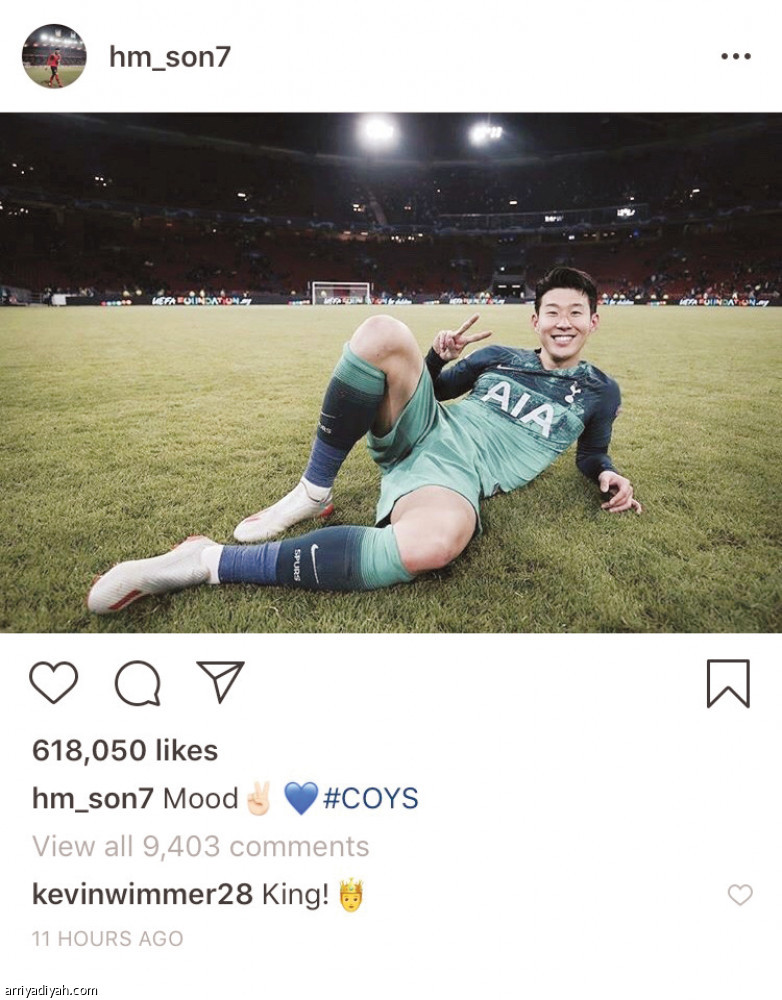Open comments via the speech bubble icon
The width and height of the screenshot is (782, 1000).
click(x=137, y=683)
